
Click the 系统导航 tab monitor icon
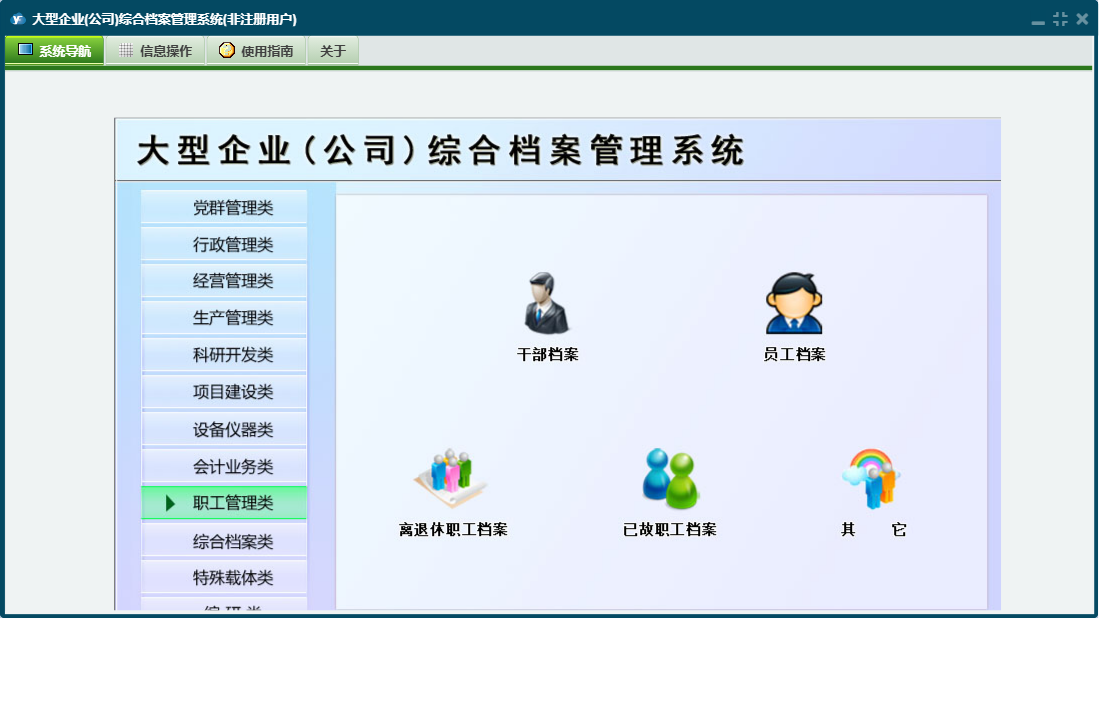(25, 50)
